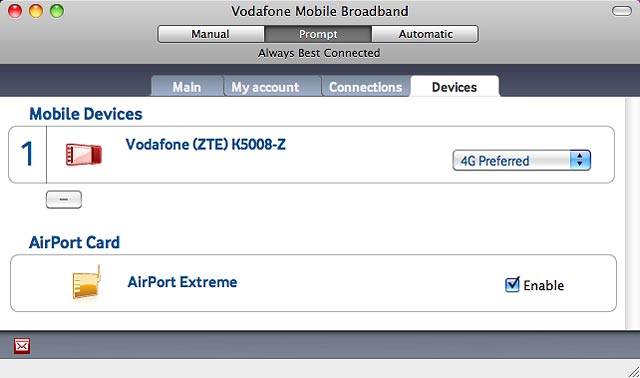The image size is (640, 378).
Task: Select Manual connection mode
Action: coord(211,34)
